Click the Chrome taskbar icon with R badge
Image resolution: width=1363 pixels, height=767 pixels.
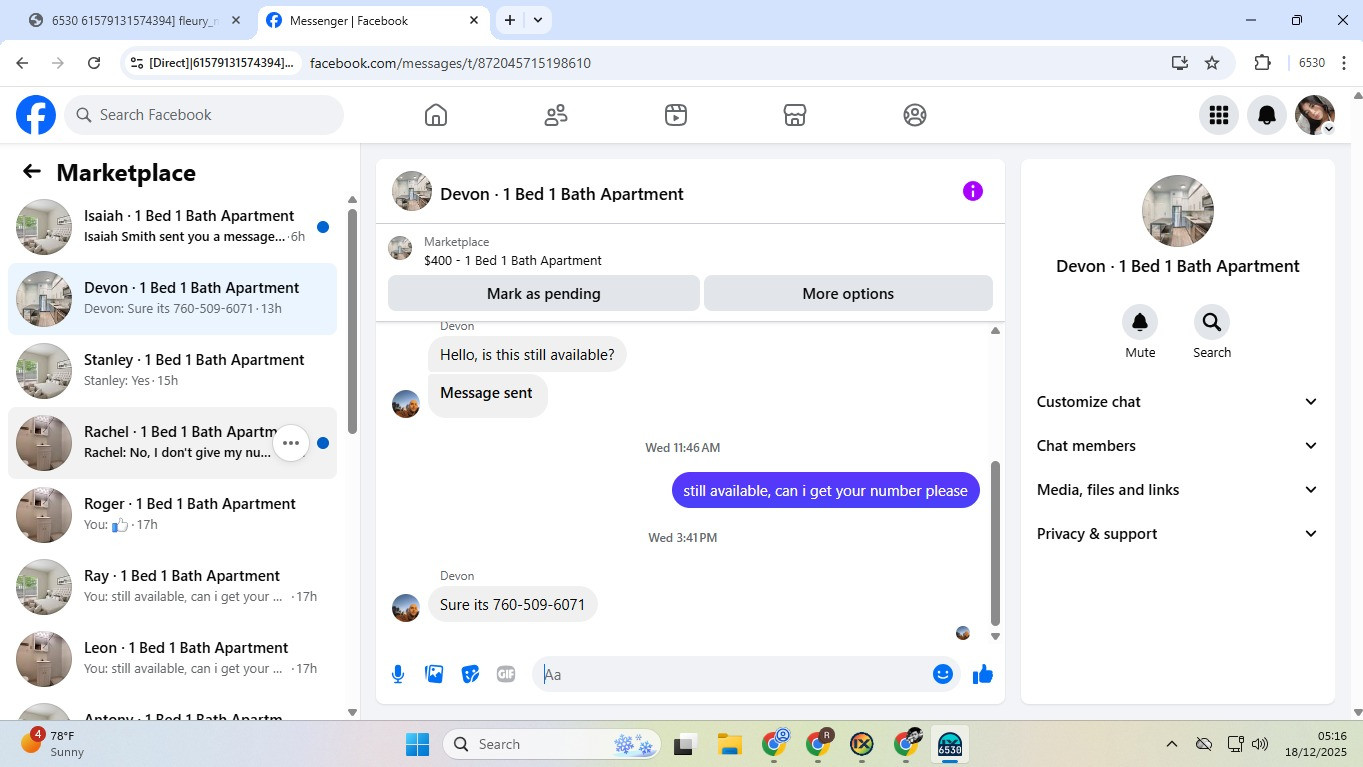[819, 744]
